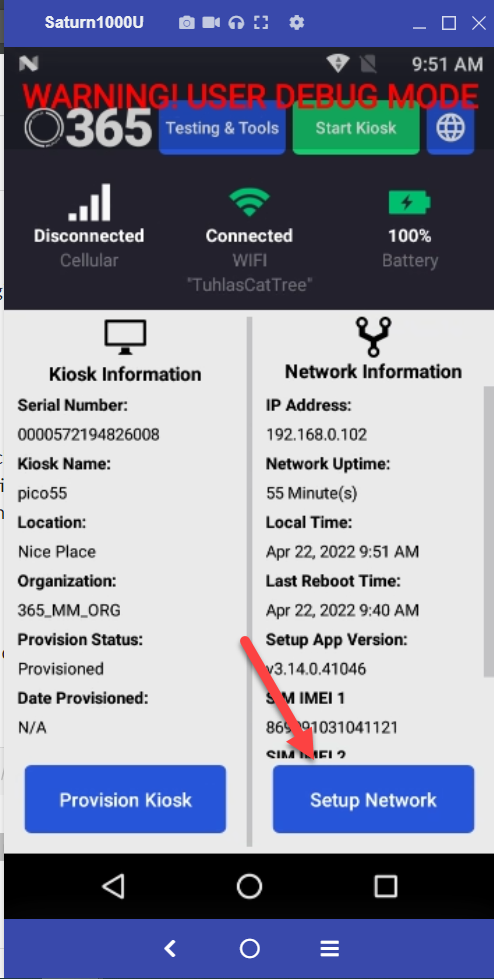
Task: Open Testing & Tools menu
Action: tap(222, 128)
